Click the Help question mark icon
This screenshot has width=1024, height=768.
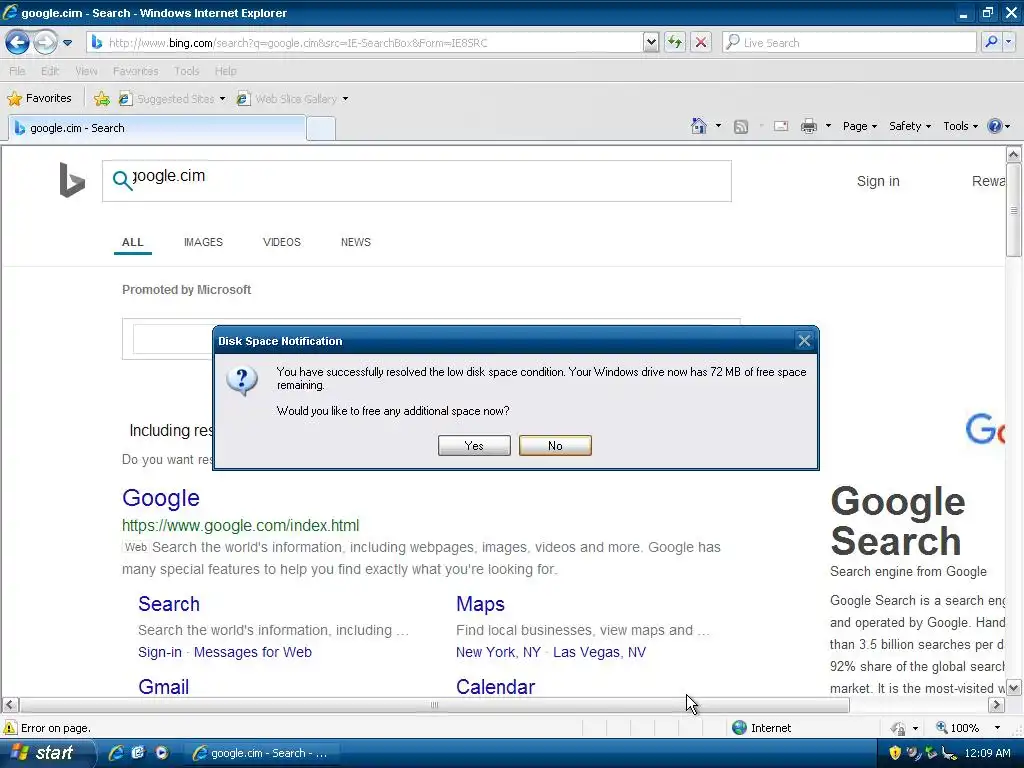995,126
